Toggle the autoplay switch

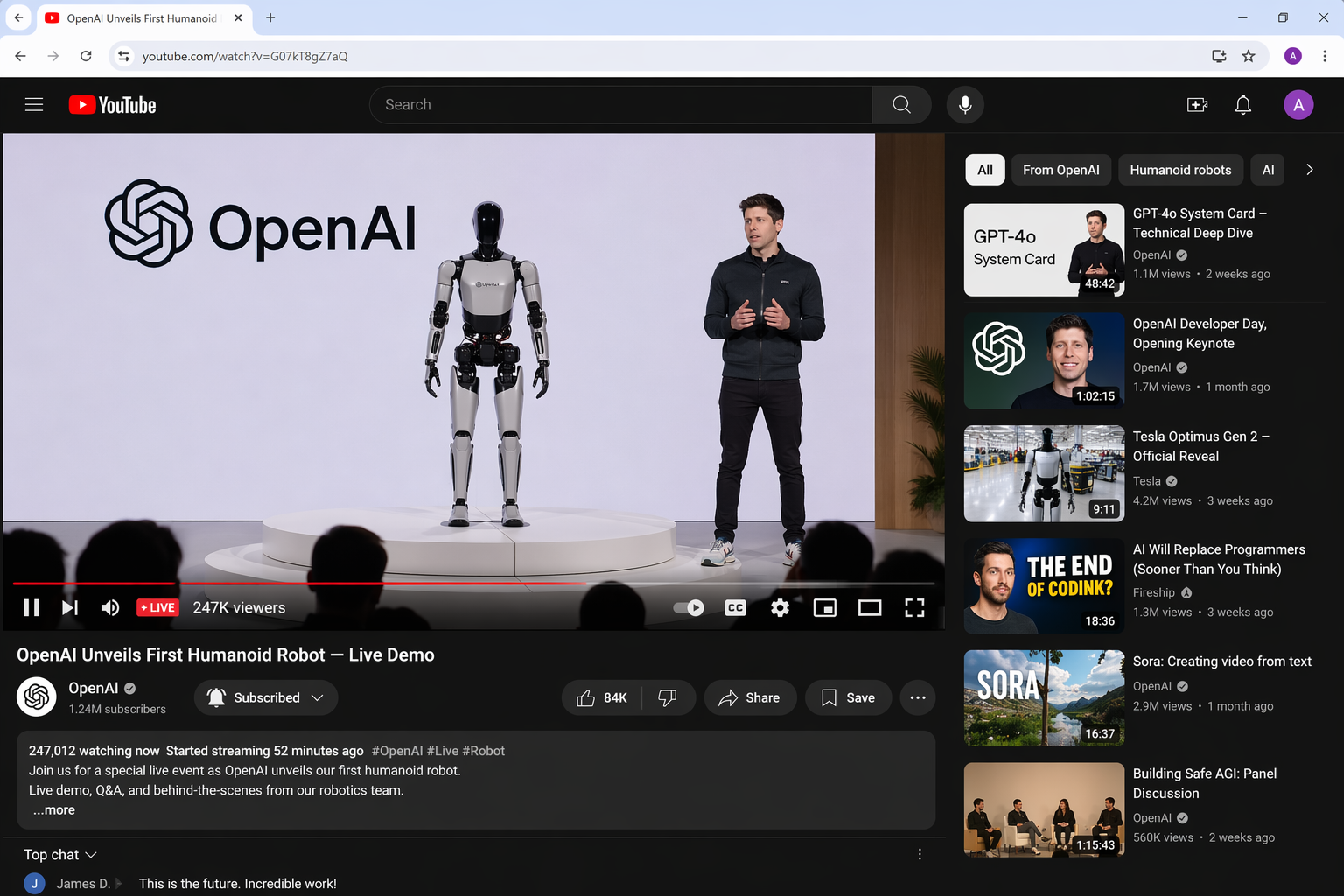coord(689,607)
